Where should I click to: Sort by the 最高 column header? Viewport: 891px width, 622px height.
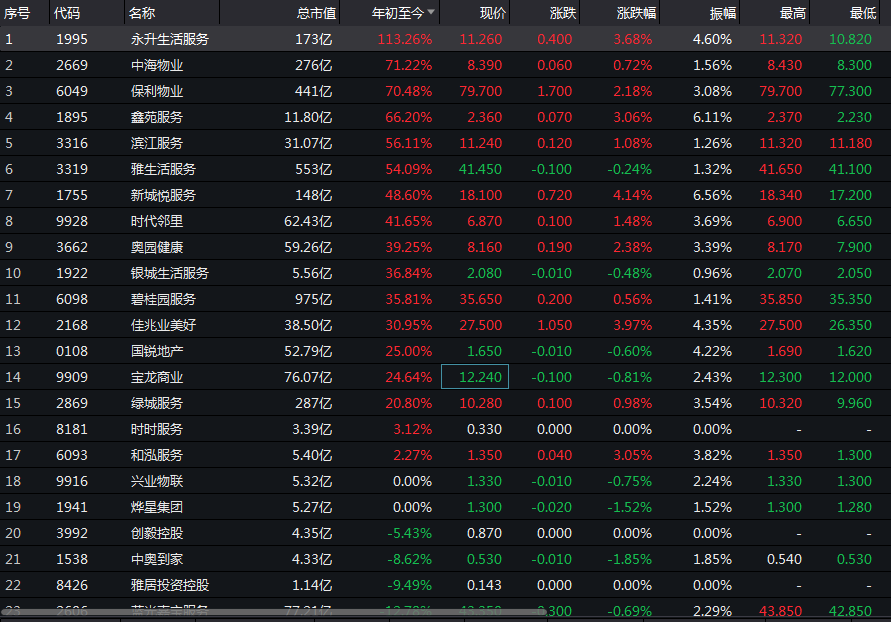click(793, 13)
